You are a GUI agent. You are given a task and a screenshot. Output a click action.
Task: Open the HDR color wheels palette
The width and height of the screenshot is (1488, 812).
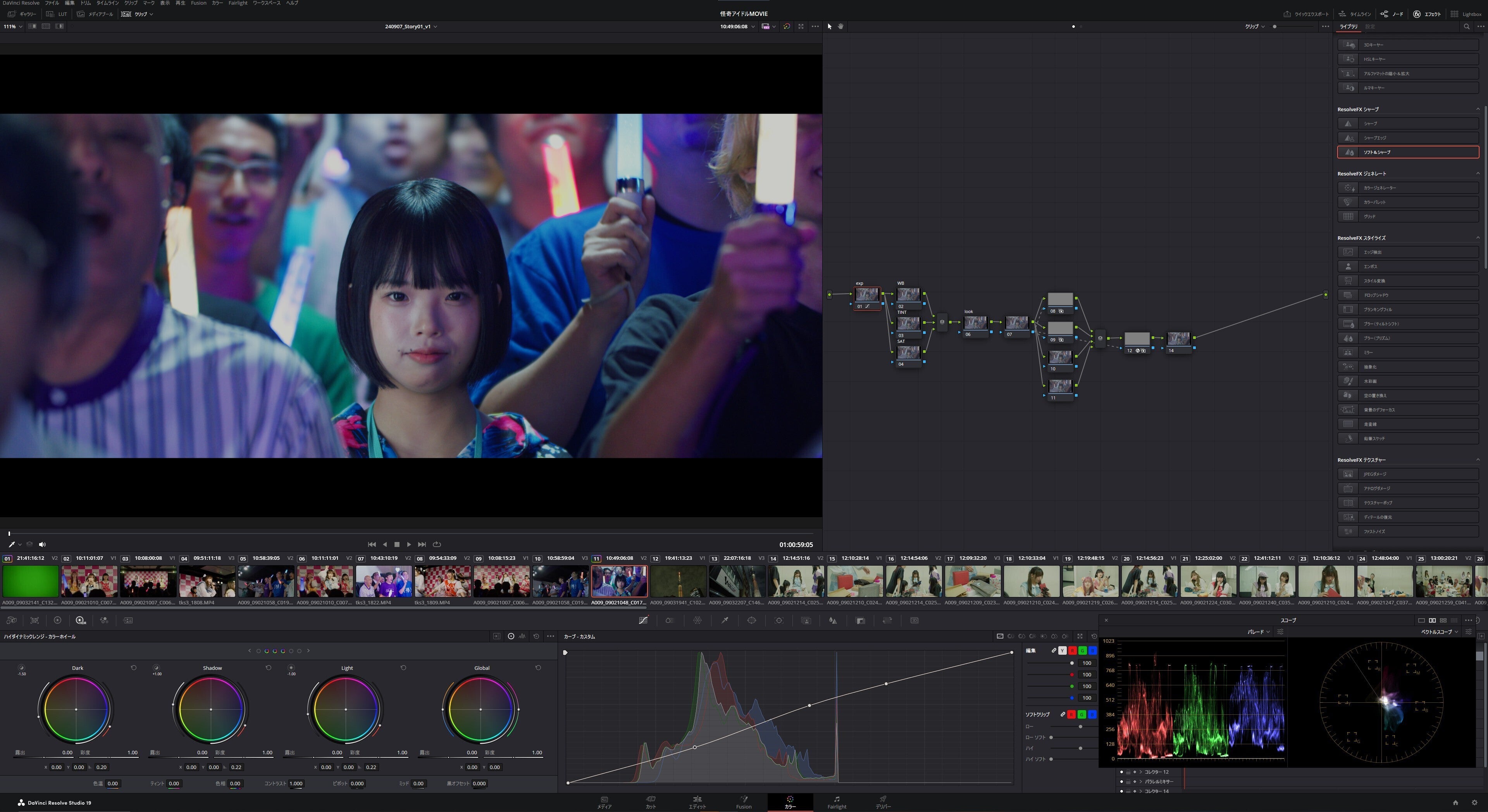tap(80, 620)
